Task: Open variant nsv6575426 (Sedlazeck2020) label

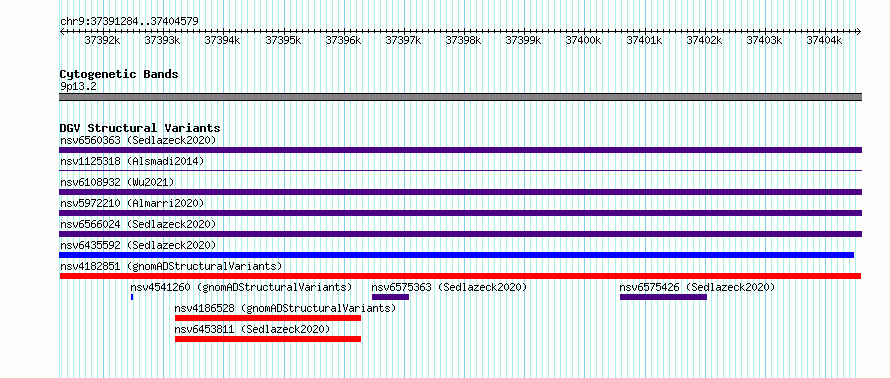Action: point(698,287)
